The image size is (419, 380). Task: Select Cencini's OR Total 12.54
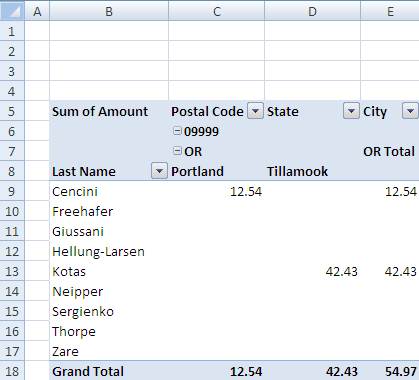click(x=389, y=191)
